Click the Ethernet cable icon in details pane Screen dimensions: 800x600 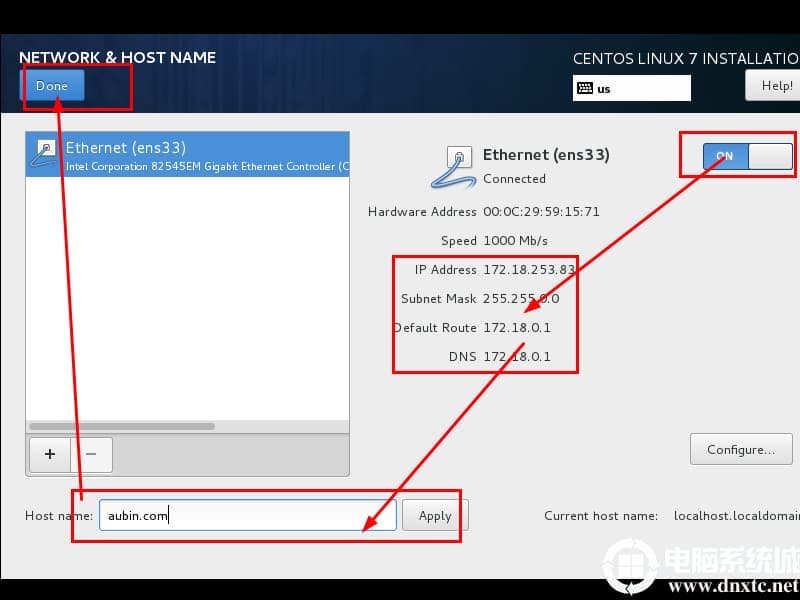click(x=453, y=167)
